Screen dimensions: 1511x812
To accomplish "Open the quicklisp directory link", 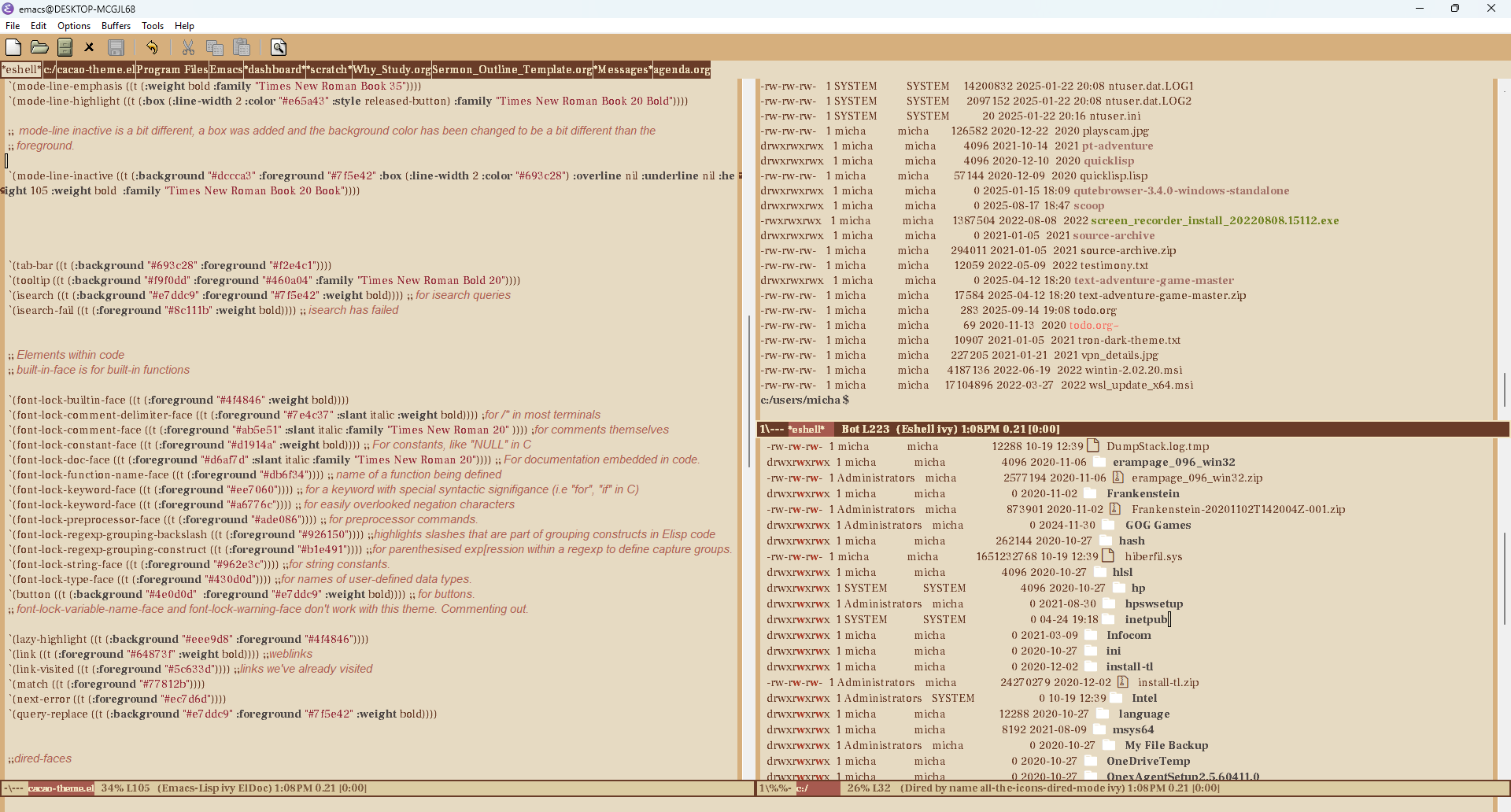I will tap(1109, 161).
